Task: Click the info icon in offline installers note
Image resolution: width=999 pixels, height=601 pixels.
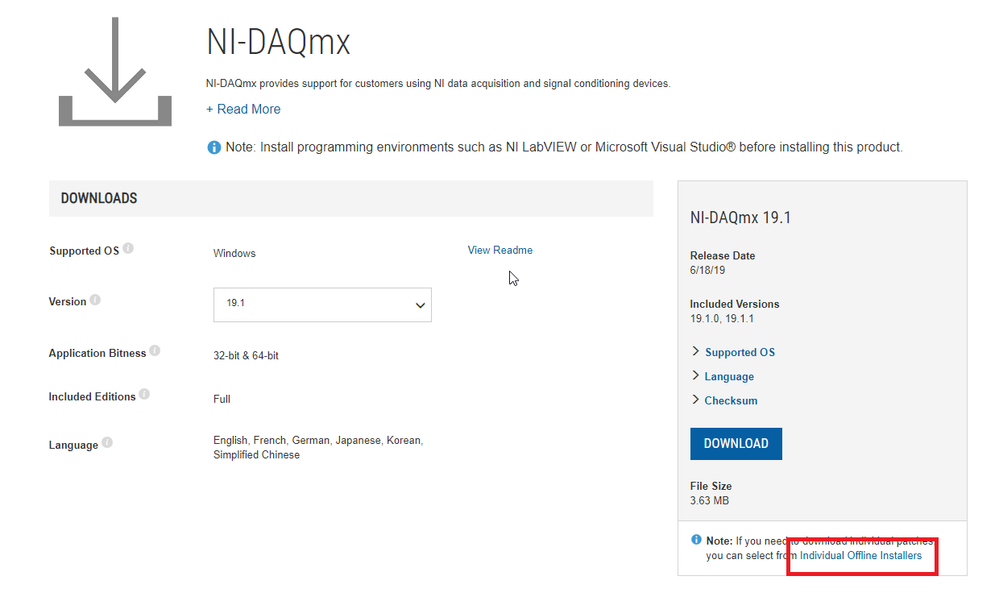Action: click(x=696, y=540)
